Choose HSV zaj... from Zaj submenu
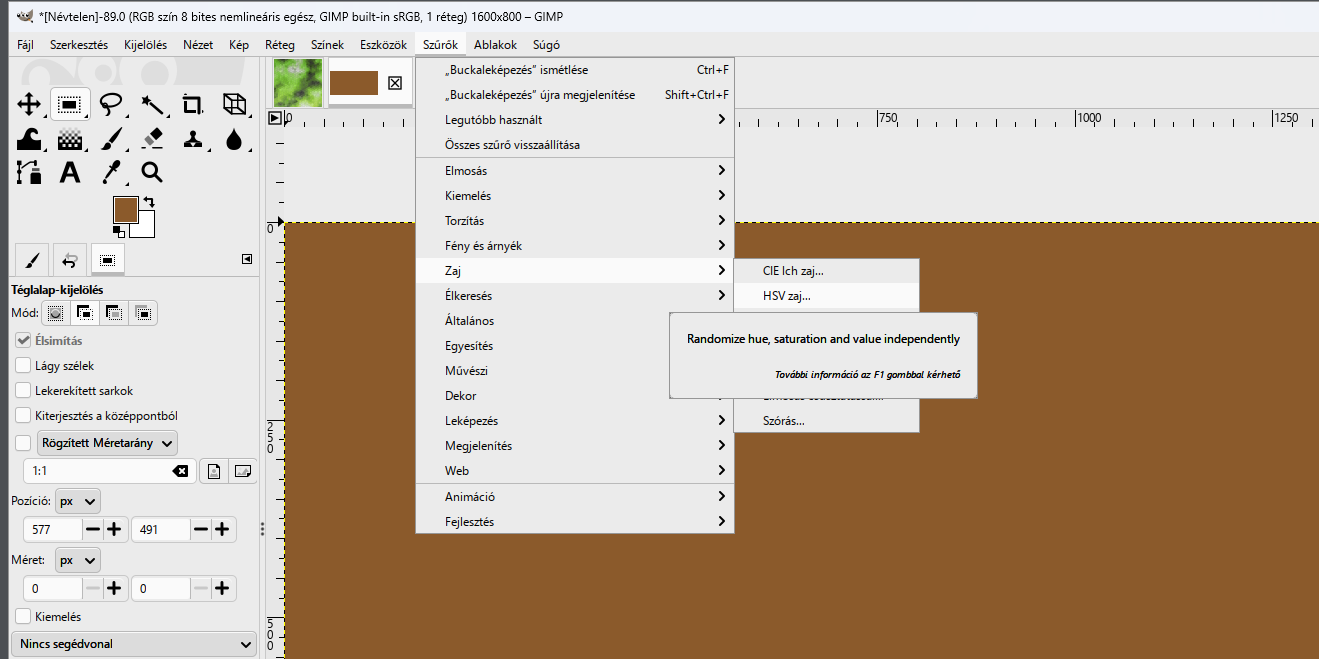The width and height of the screenshot is (1319, 659). (826, 296)
